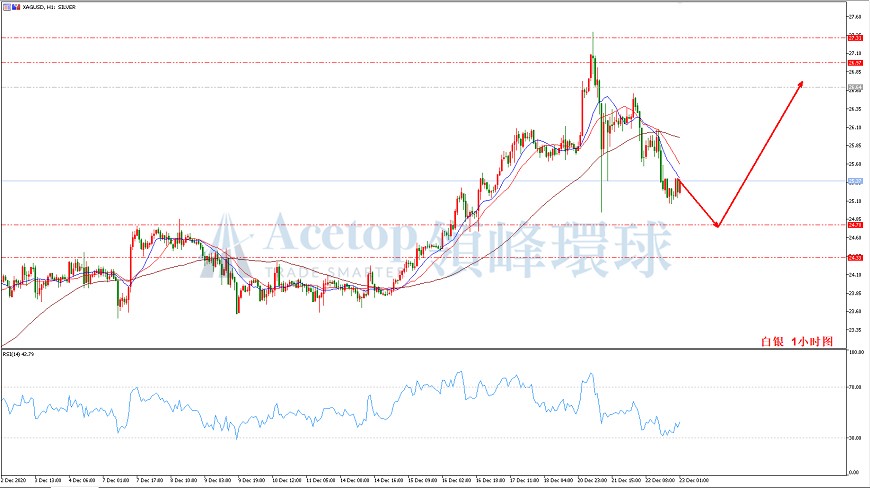
Task: Click the chart window grid icon beside XAGUSD
Action: tap(6, 7)
